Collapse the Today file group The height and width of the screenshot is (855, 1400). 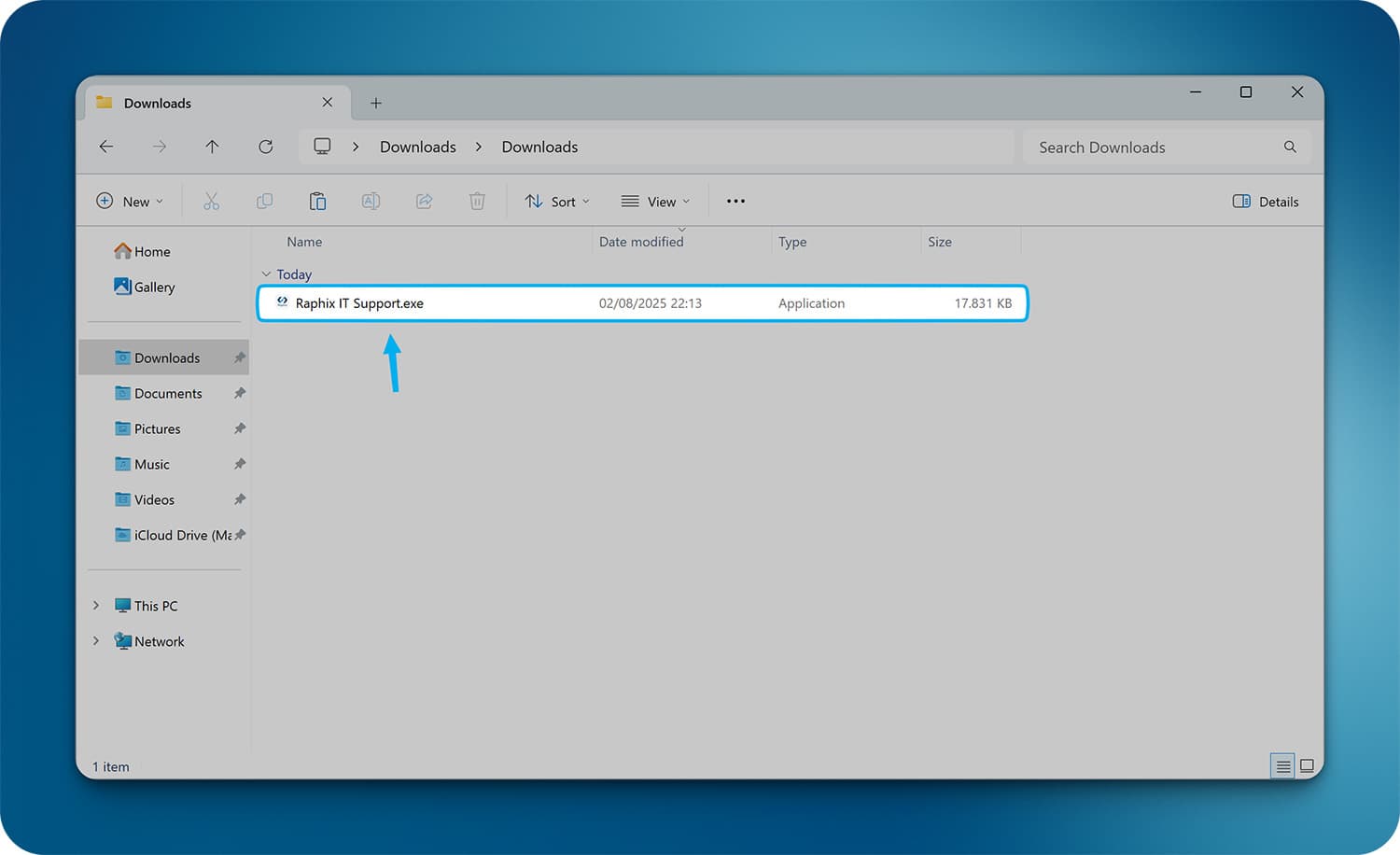tap(266, 274)
